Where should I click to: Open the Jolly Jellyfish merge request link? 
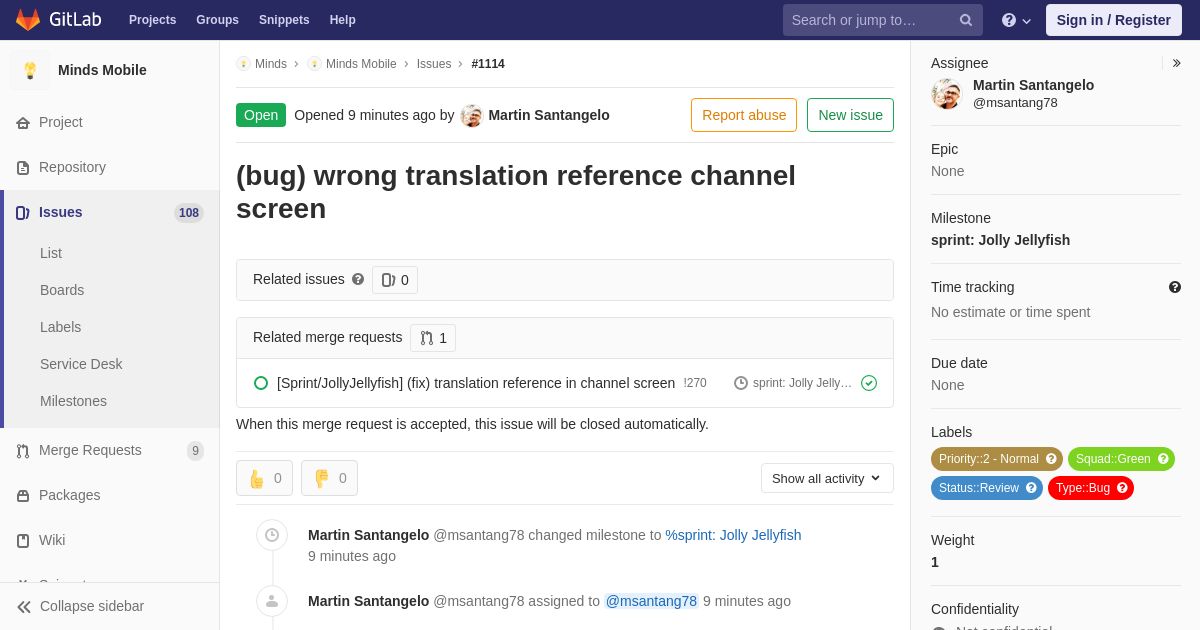tap(476, 383)
